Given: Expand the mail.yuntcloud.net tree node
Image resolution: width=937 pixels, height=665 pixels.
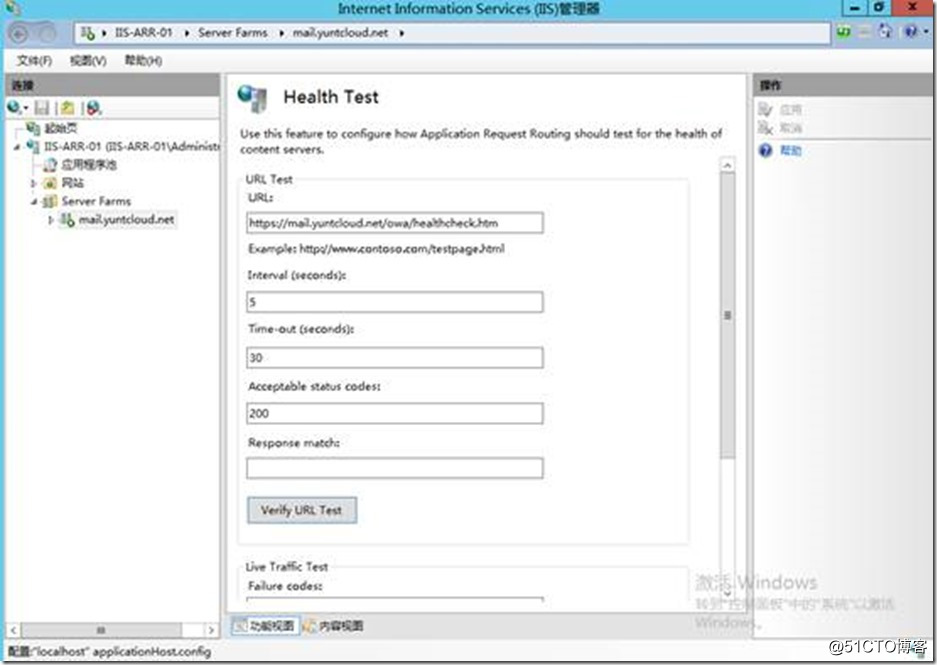Looking at the screenshot, I should [51, 220].
